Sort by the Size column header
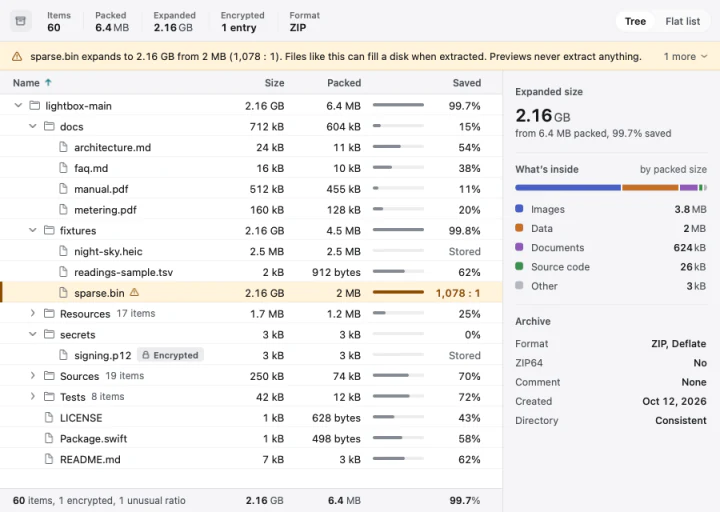This screenshot has height=512, width=720. click(x=274, y=83)
